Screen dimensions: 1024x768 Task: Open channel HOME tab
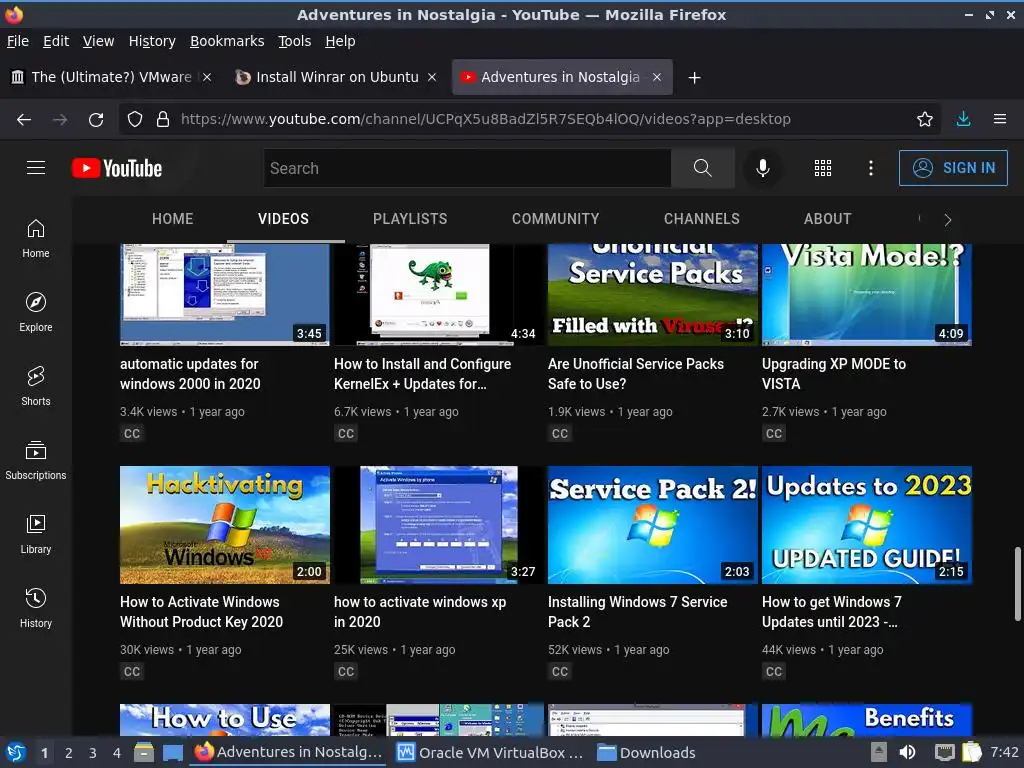(x=172, y=219)
